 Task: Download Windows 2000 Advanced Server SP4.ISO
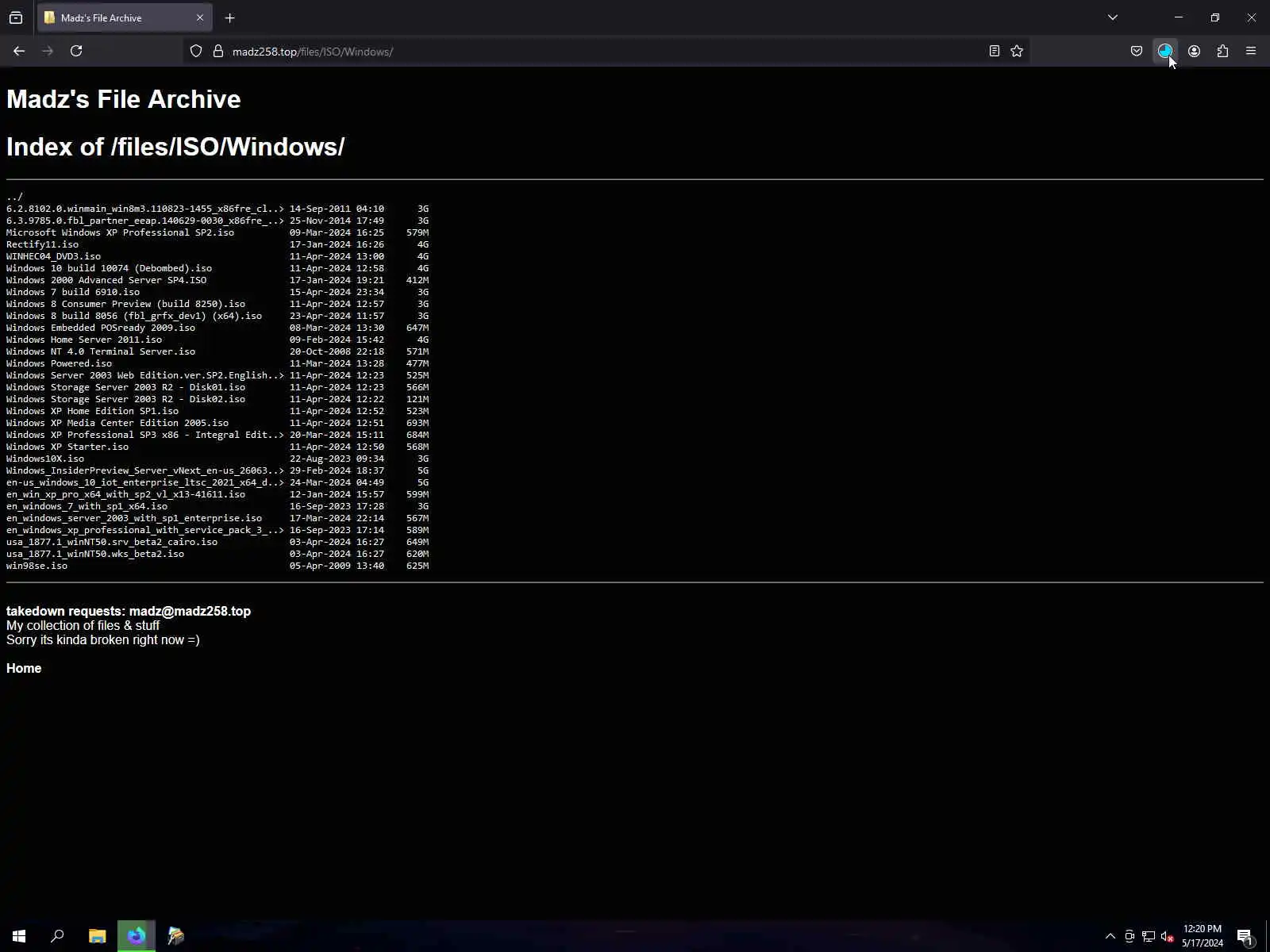coord(106,280)
